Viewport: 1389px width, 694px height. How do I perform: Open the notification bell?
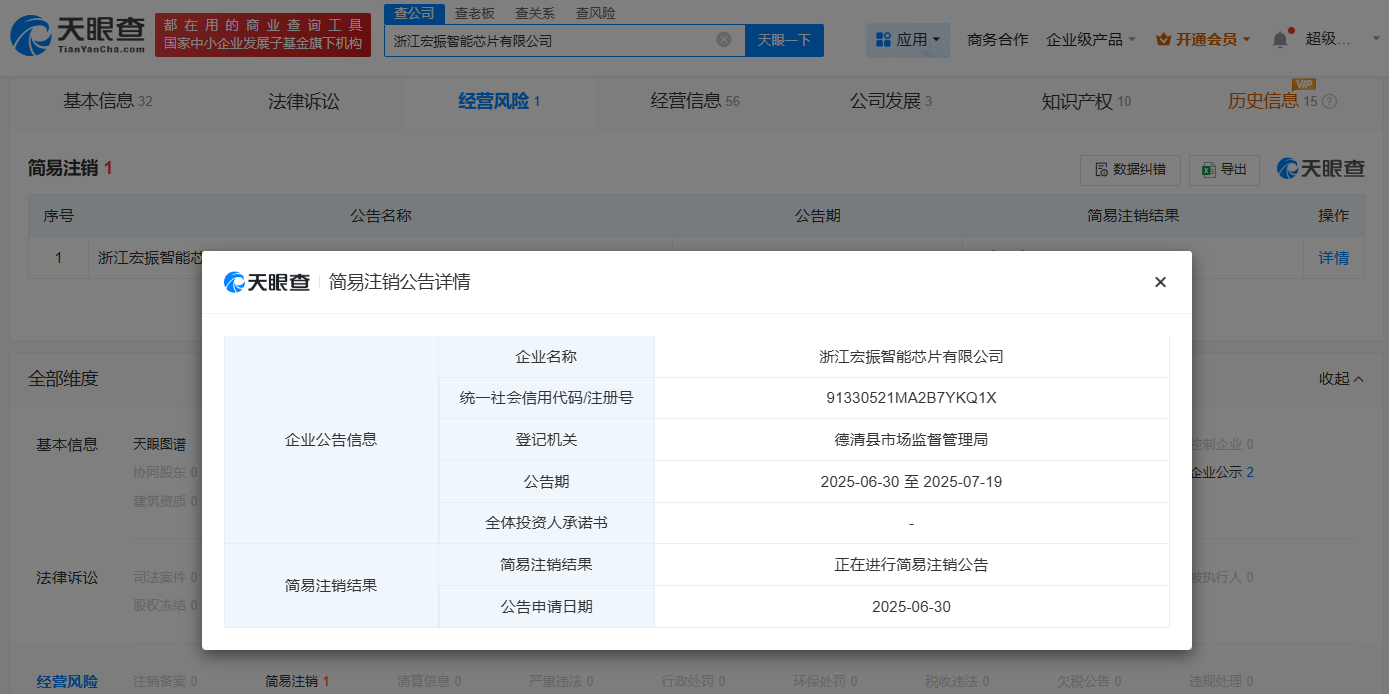tap(1280, 40)
